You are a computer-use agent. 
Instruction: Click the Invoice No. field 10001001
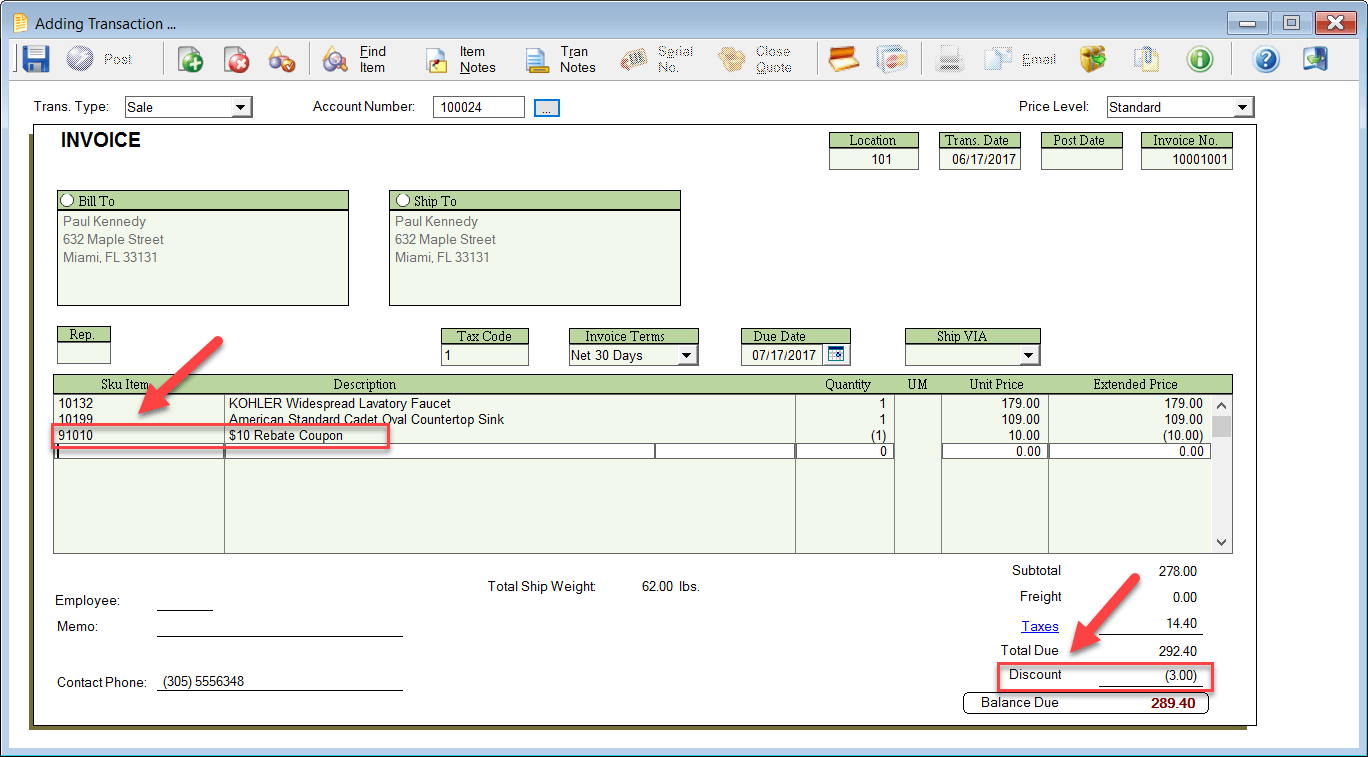[x=1187, y=159]
